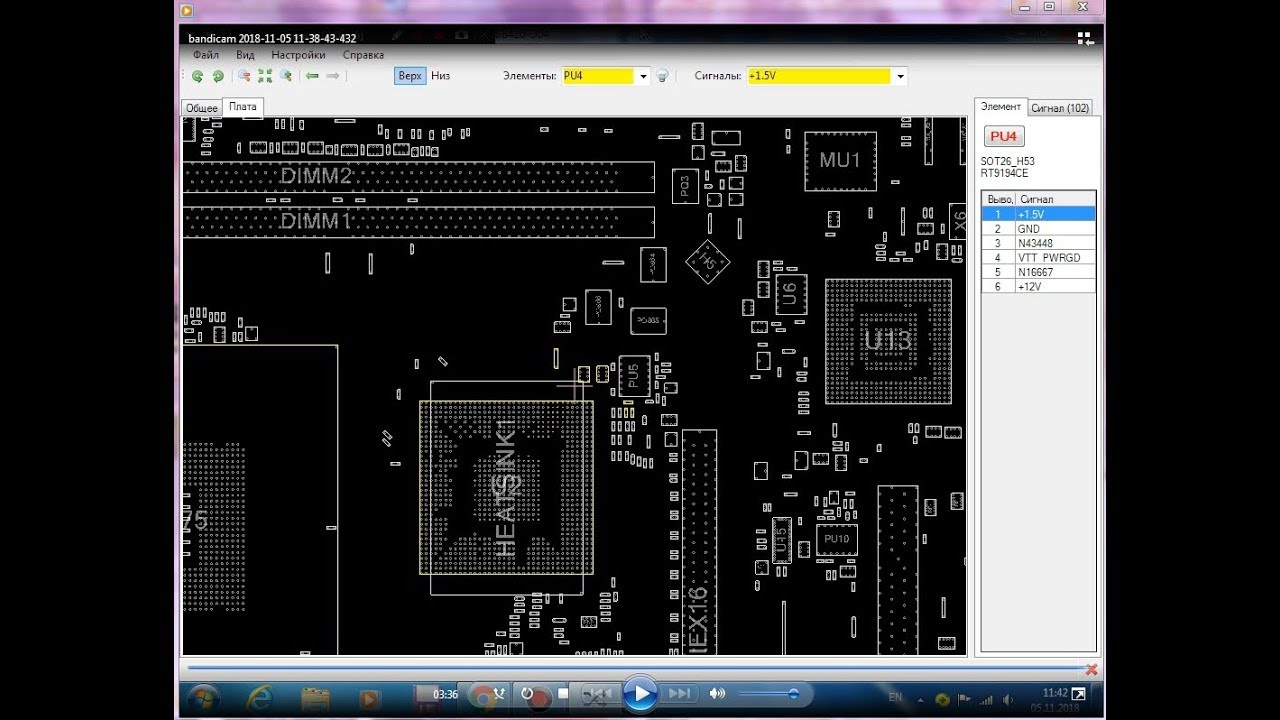This screenshot has width=1280, height=720.
Task: Open the Настройки menu
Action: click(x=298, y=55)
